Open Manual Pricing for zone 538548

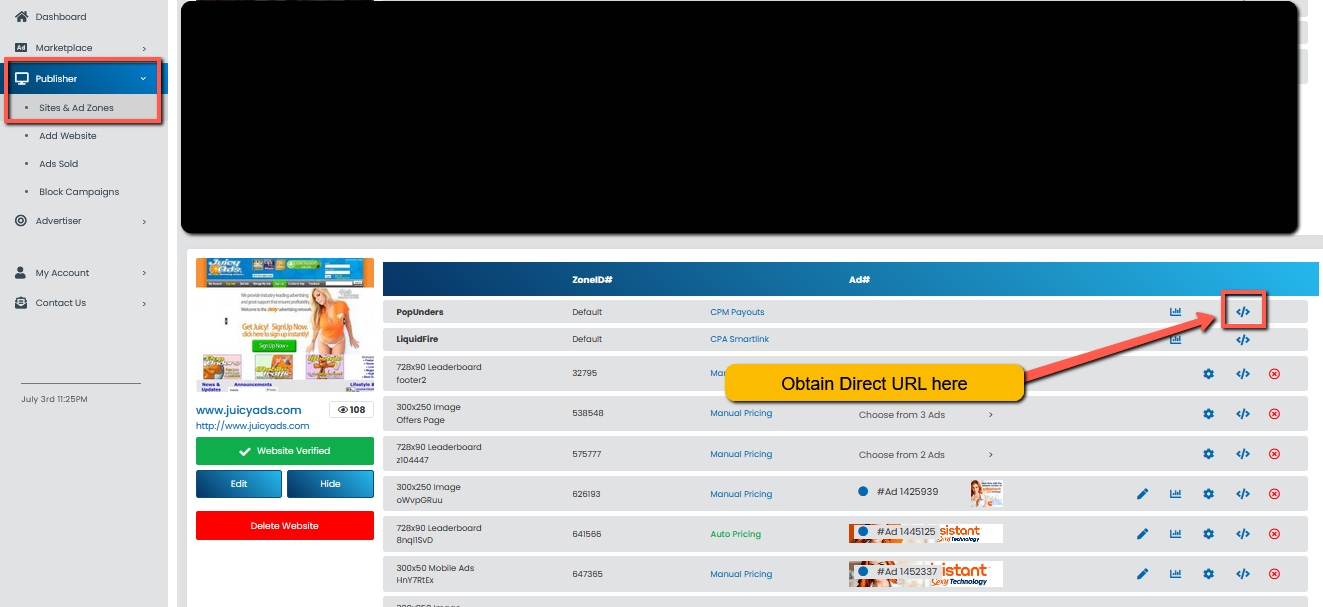[x=741, y=413]
